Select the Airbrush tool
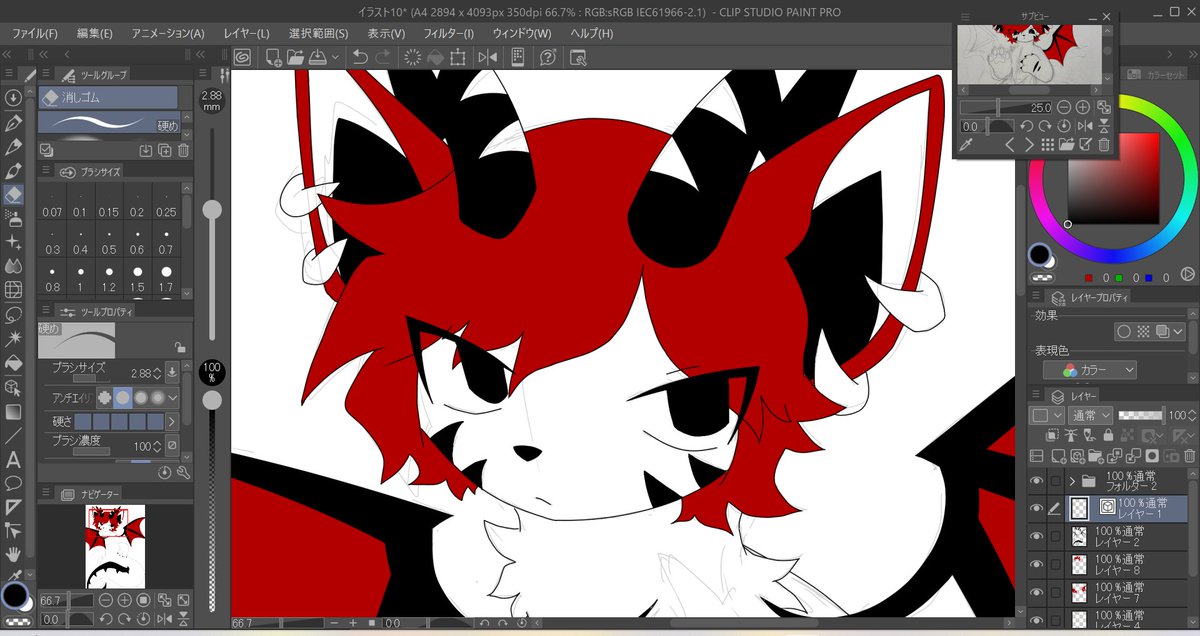 point(13,218)
